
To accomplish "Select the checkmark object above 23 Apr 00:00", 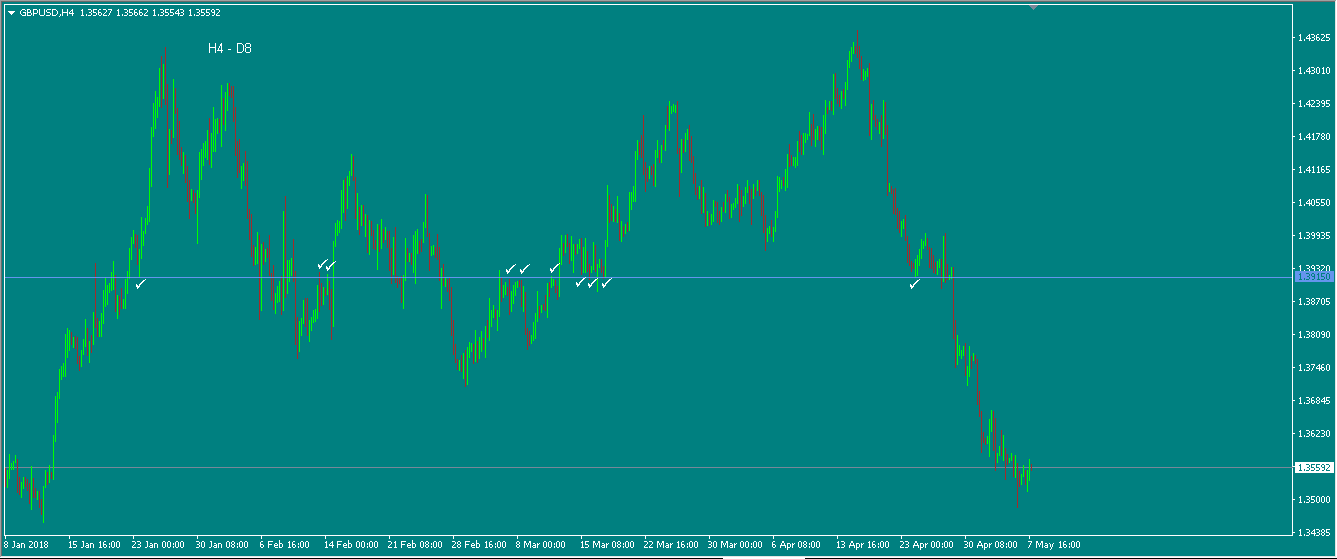I will click(x=914, y=284).
